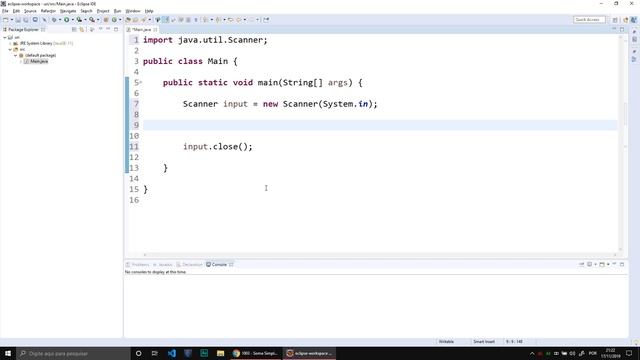
Task: Click the Save All toolbar icon
Action: click(x=26, y=20)
